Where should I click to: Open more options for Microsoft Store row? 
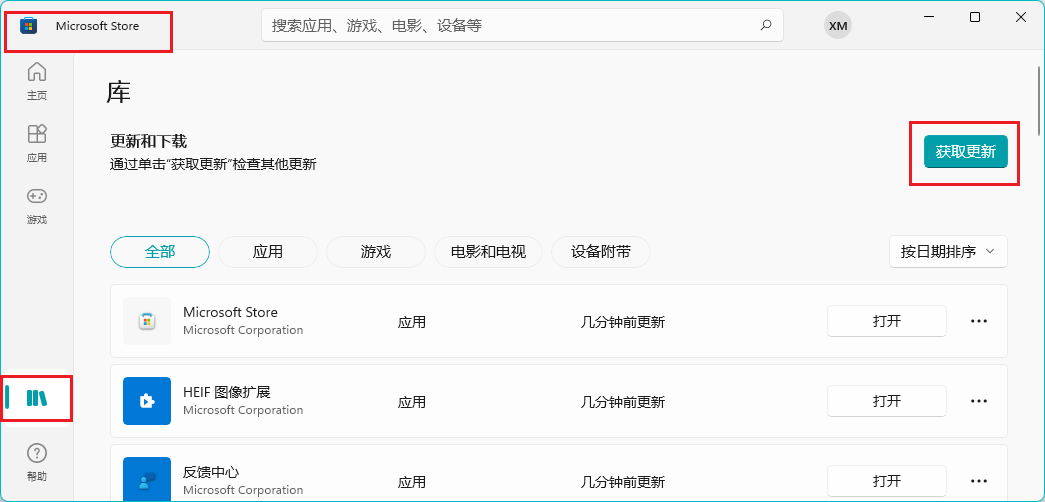pyautogui.click(x=979, y=321)
